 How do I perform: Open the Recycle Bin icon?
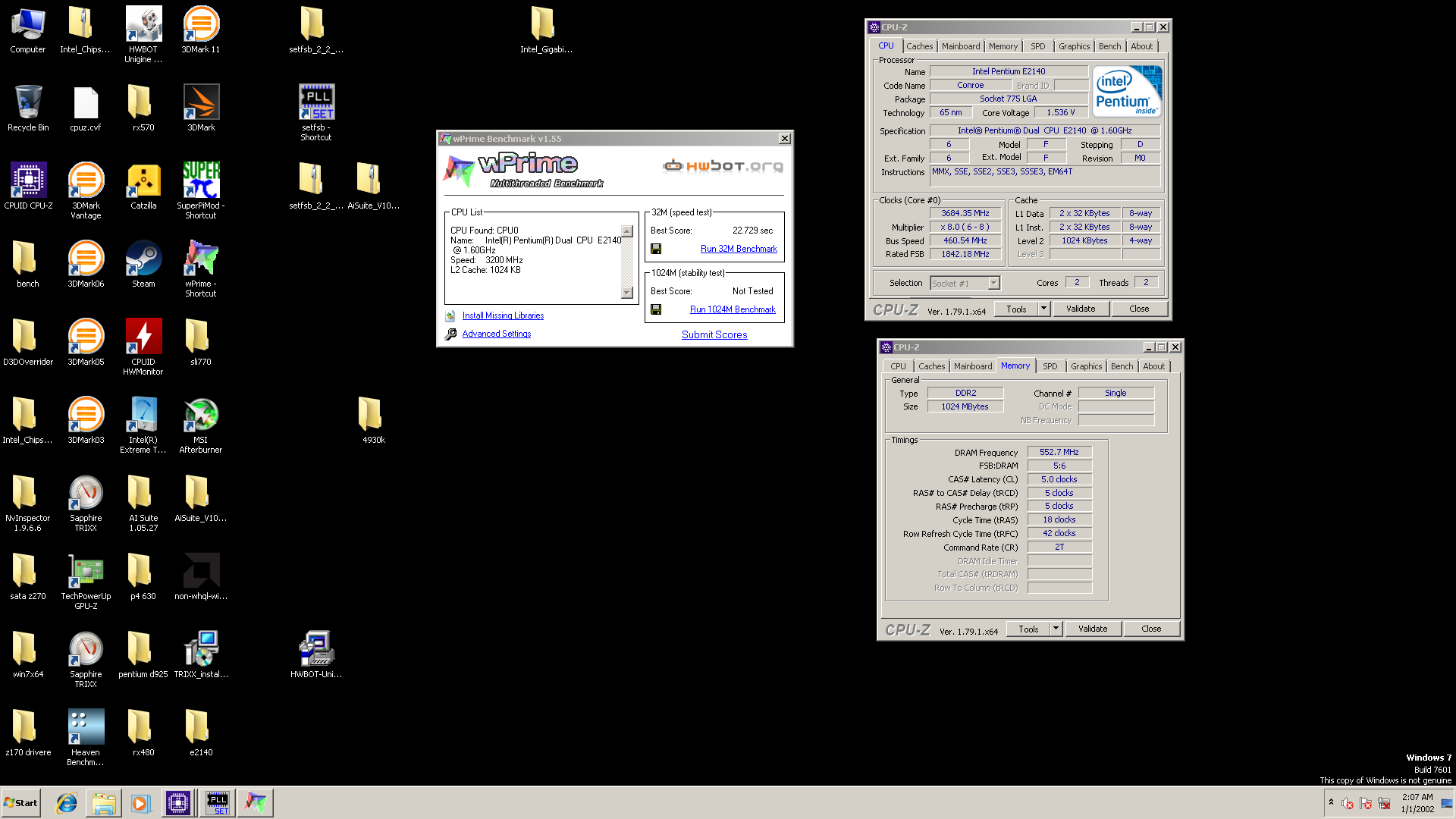[28, 108]
